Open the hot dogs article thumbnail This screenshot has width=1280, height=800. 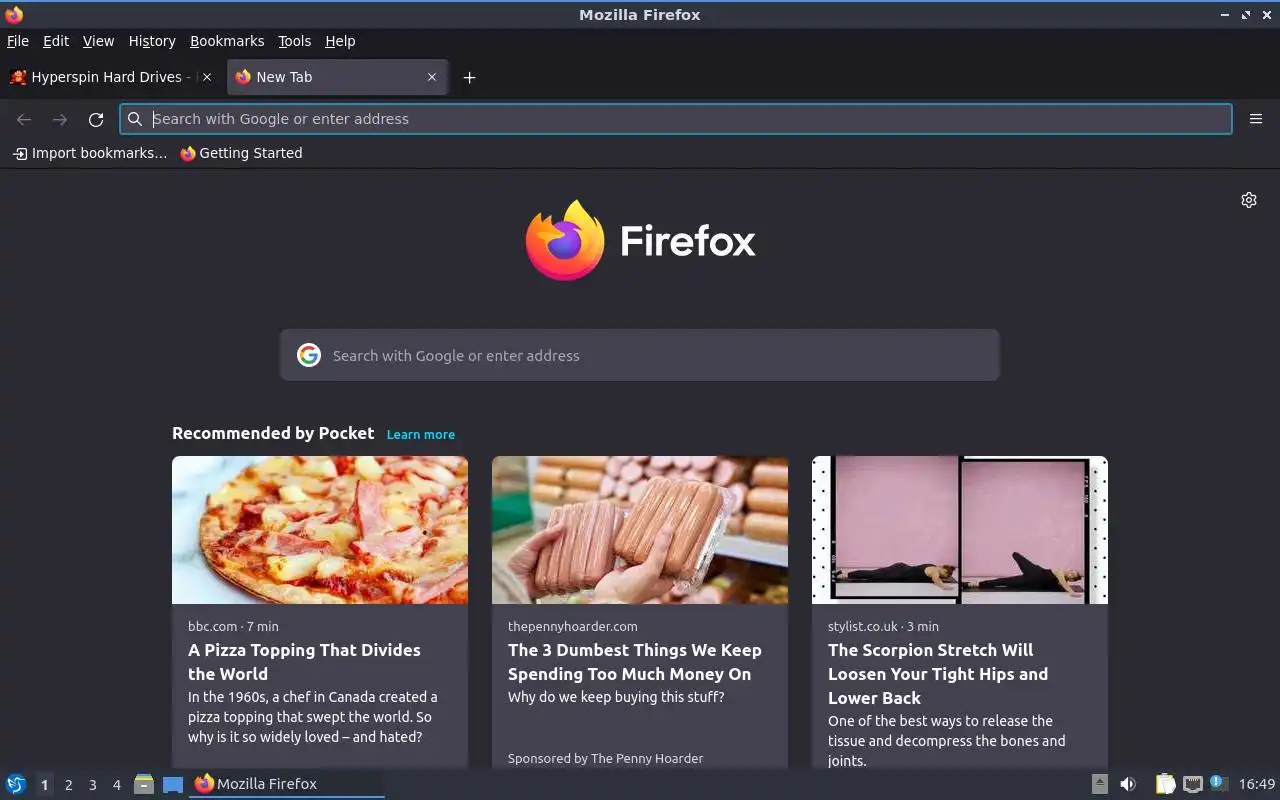point(640,530)
